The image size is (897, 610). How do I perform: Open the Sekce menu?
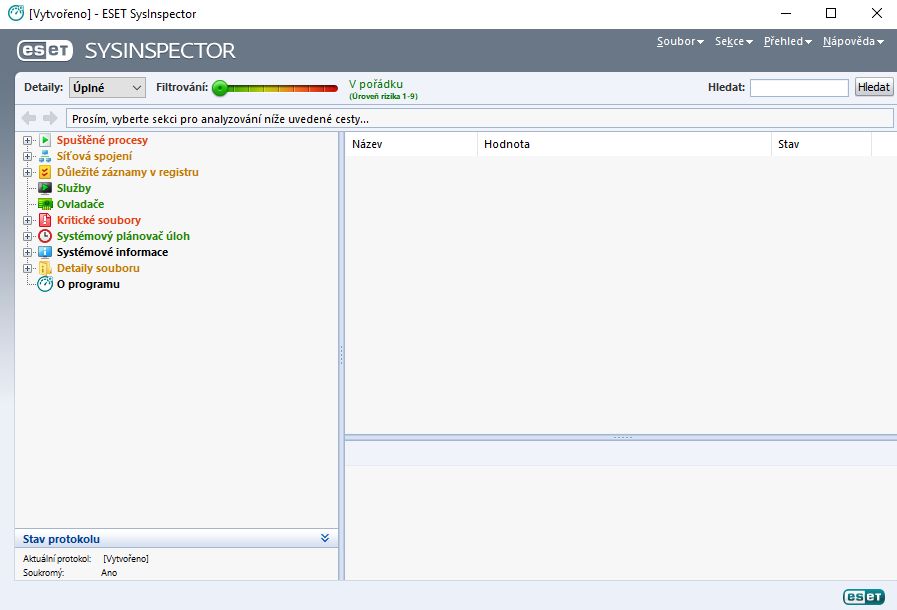[734, 41]
